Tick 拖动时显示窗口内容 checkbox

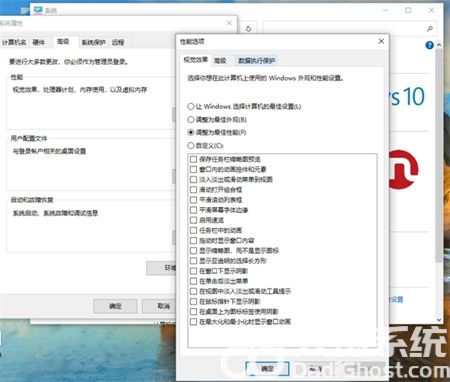tap(193, 240)
